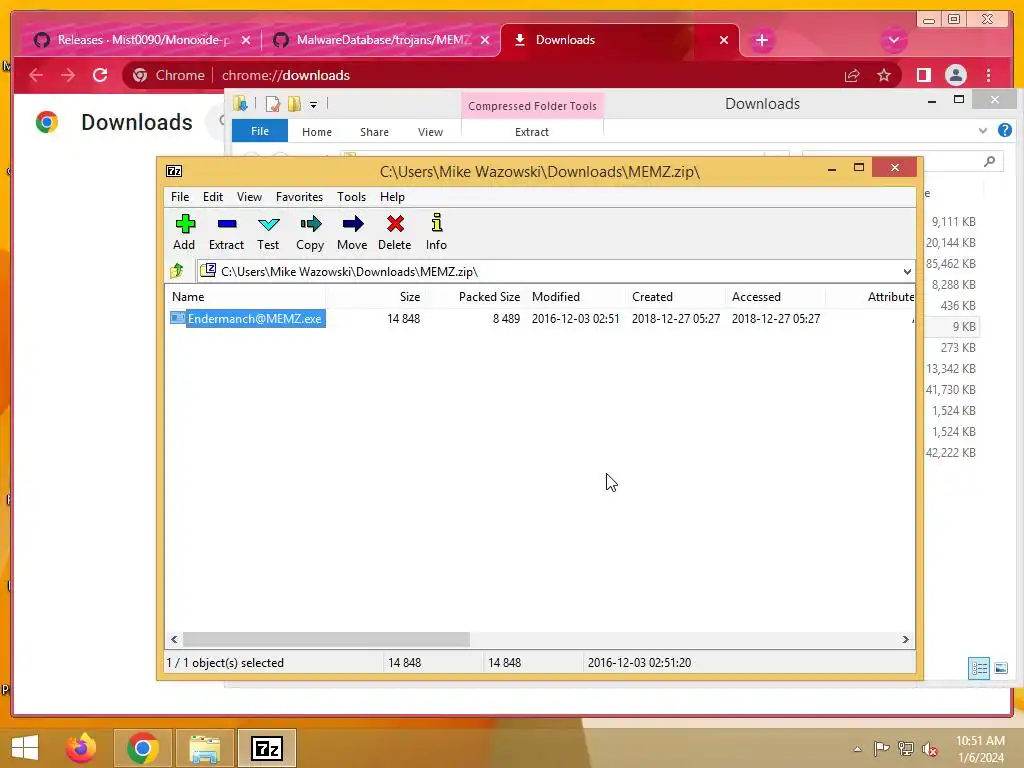This screenshot has width=1024, height=768.
Task: Open the File menu in 7-Zip
Action: pos(180,197)
